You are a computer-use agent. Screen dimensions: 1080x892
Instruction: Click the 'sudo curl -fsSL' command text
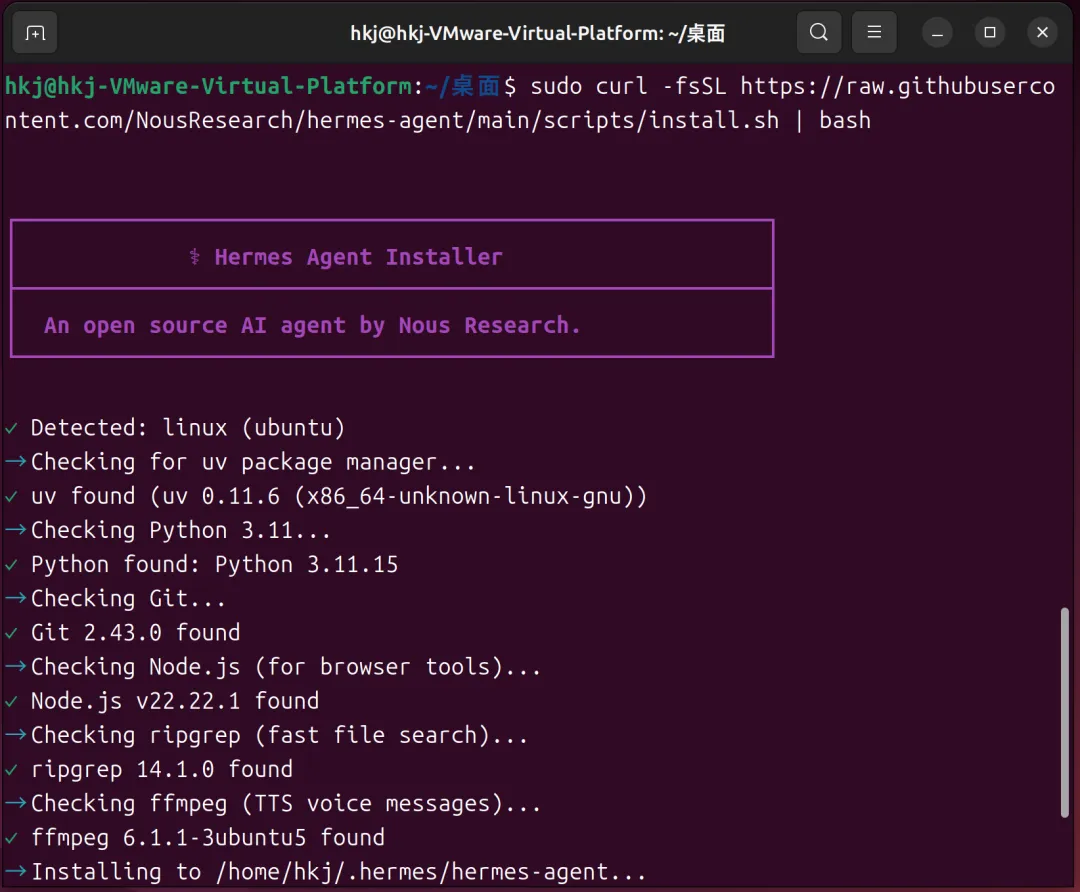pos(628,86)
